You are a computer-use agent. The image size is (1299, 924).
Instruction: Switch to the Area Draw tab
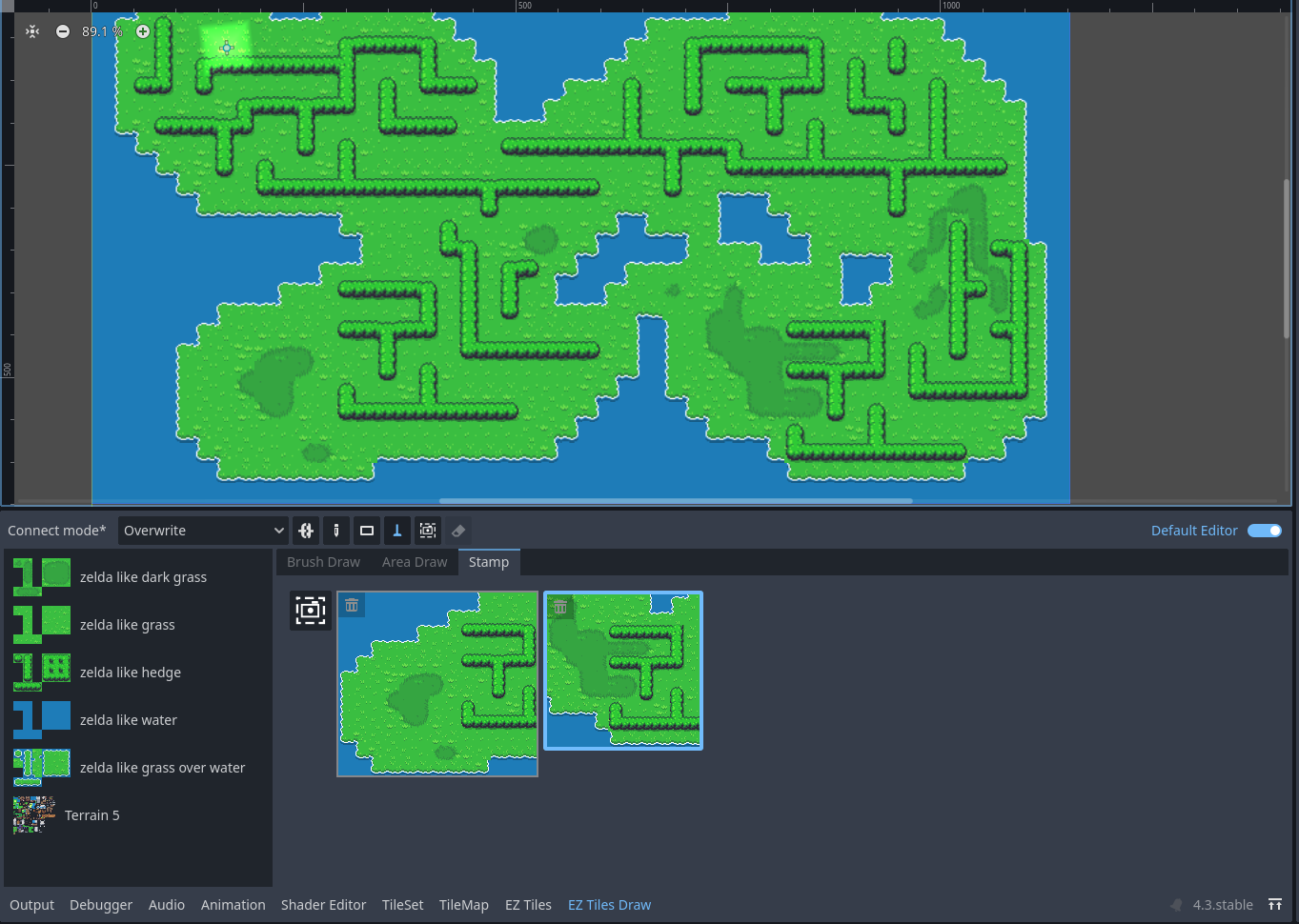tap(415, 562)
